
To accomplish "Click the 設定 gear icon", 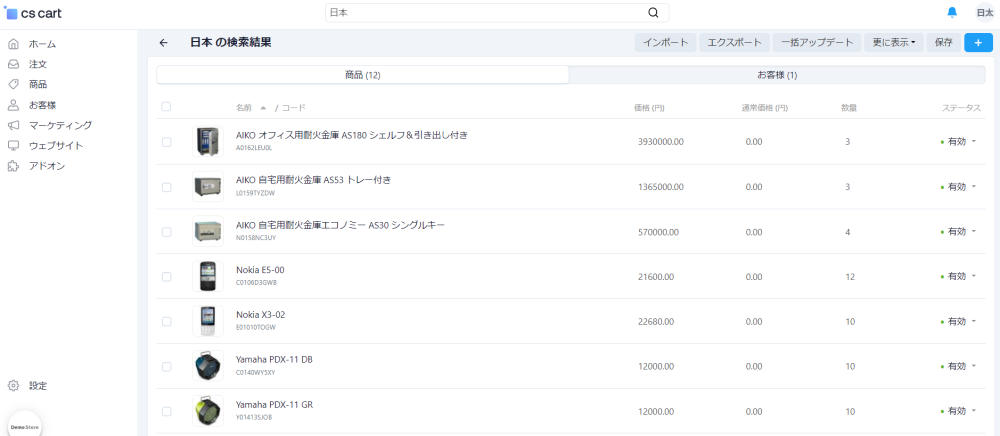I will (13, 386).
